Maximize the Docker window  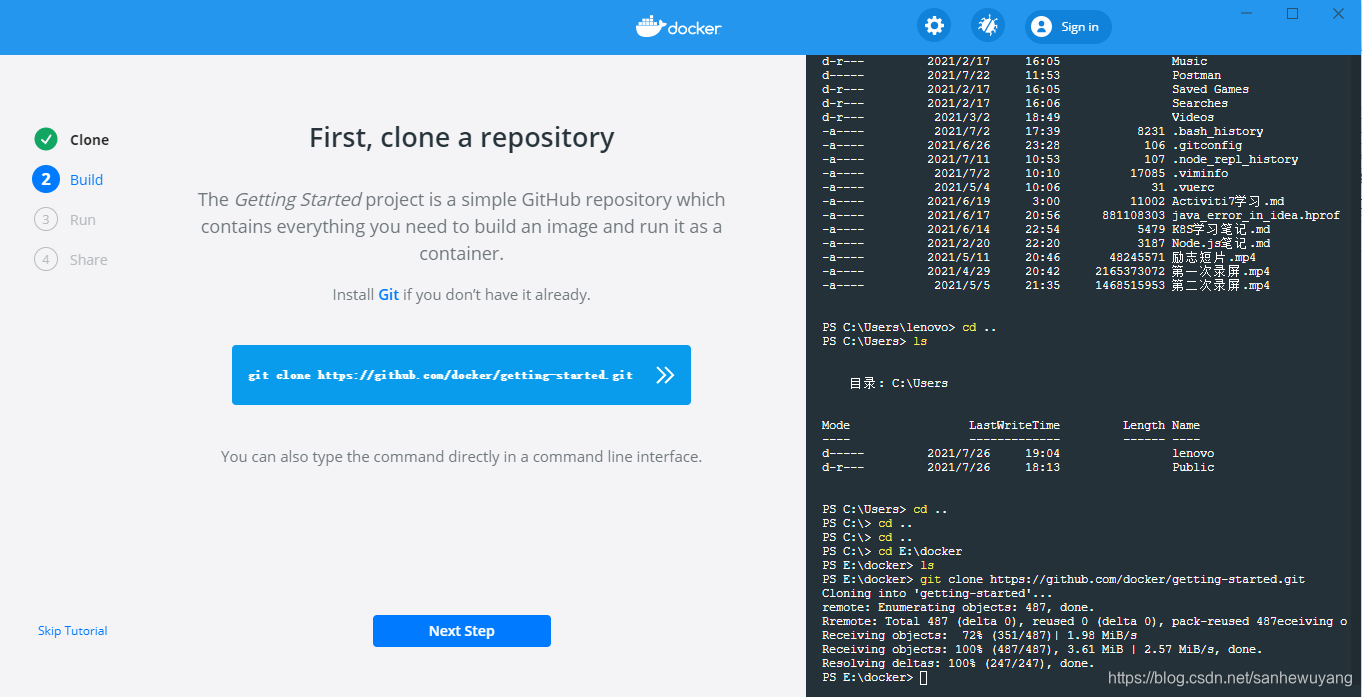coord(1292,13)
